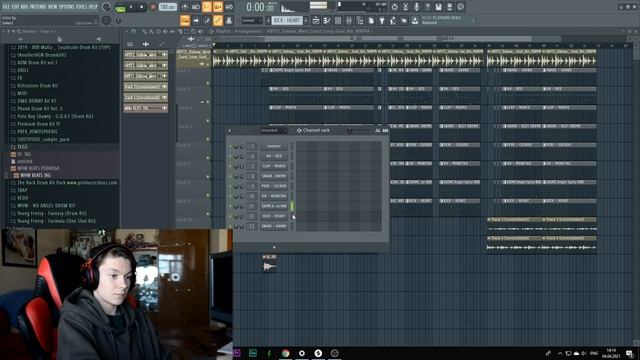Click the PERC - CUCKOO channel button
Viewport: 640px width, 360px height.
[274, 187]
